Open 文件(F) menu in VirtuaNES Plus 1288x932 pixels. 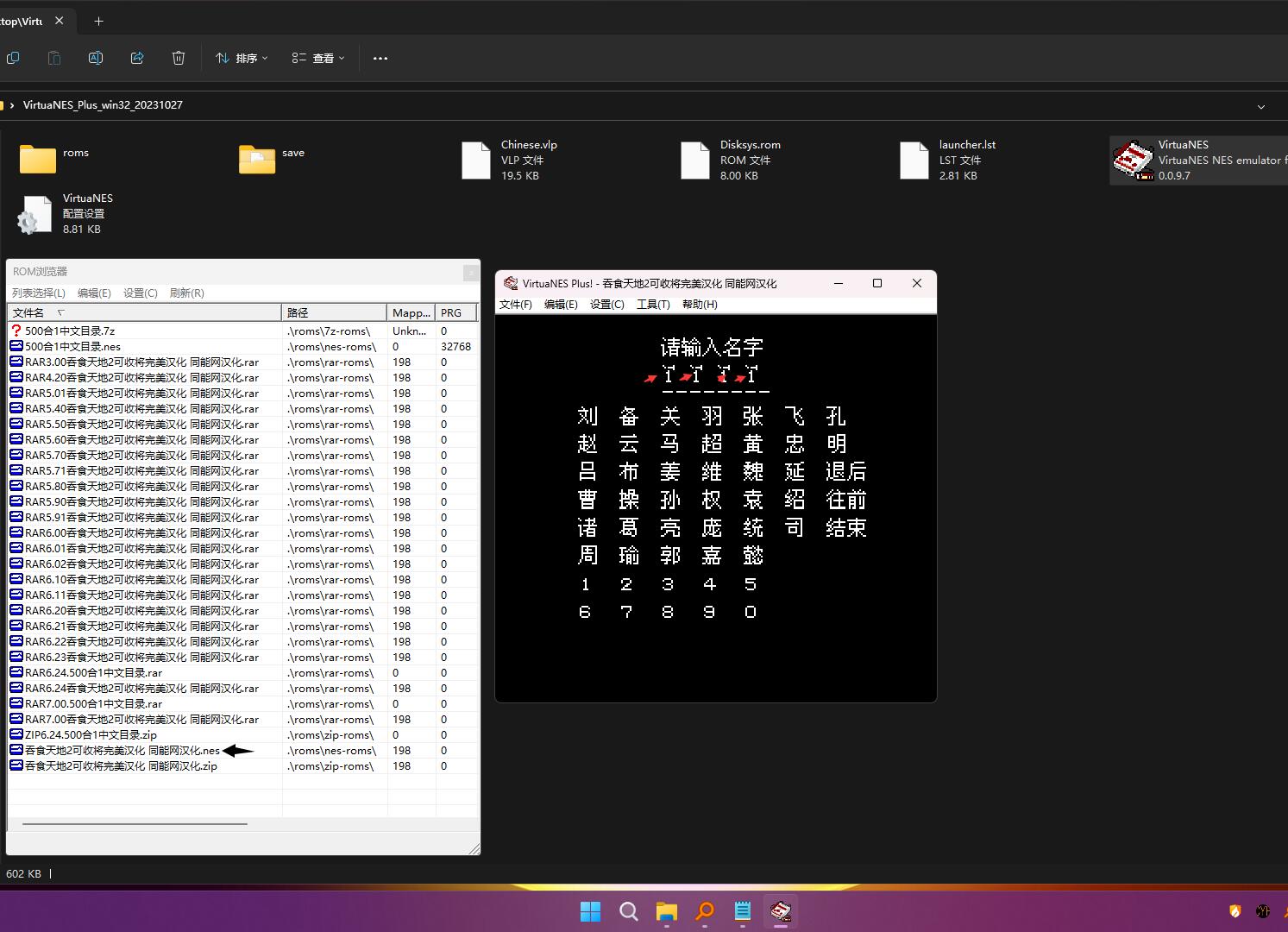516,305
